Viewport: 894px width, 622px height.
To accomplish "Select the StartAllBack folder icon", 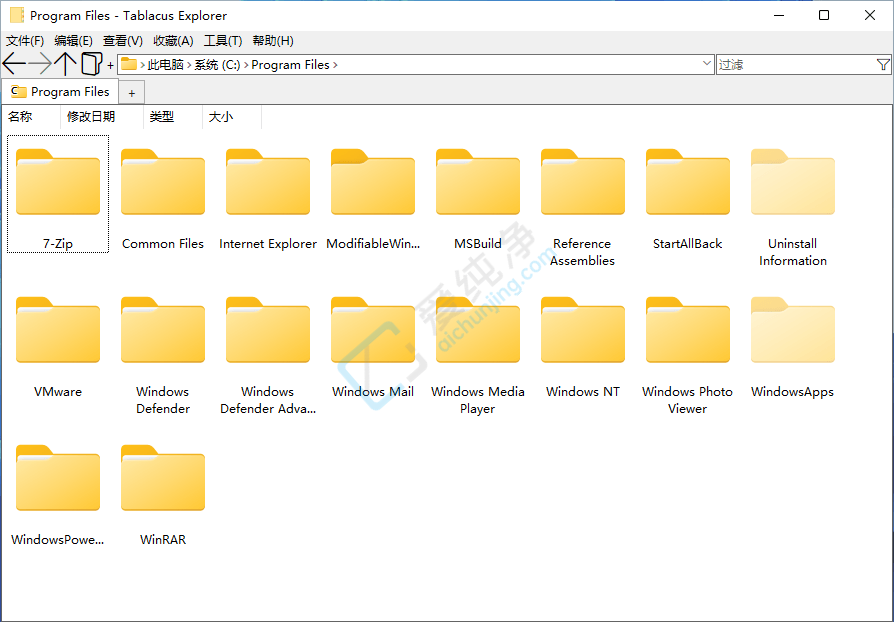I will coord(688,182).
